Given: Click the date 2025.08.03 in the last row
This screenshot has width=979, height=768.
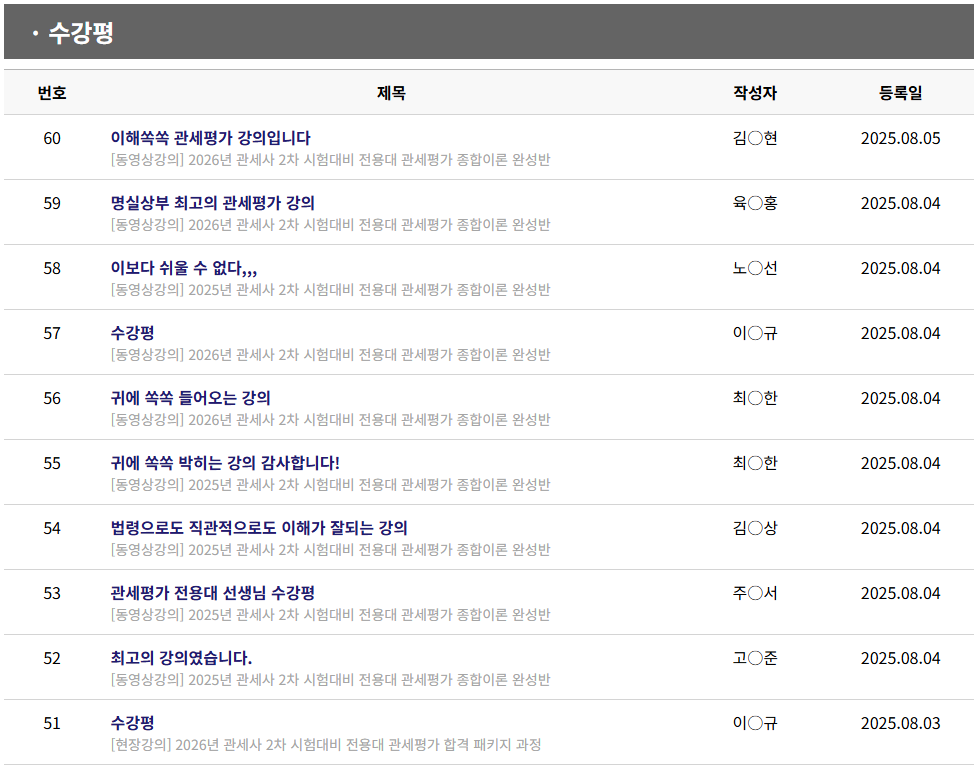Looking at the screenshot, I should pyautogui.click(x=900, y=723).
